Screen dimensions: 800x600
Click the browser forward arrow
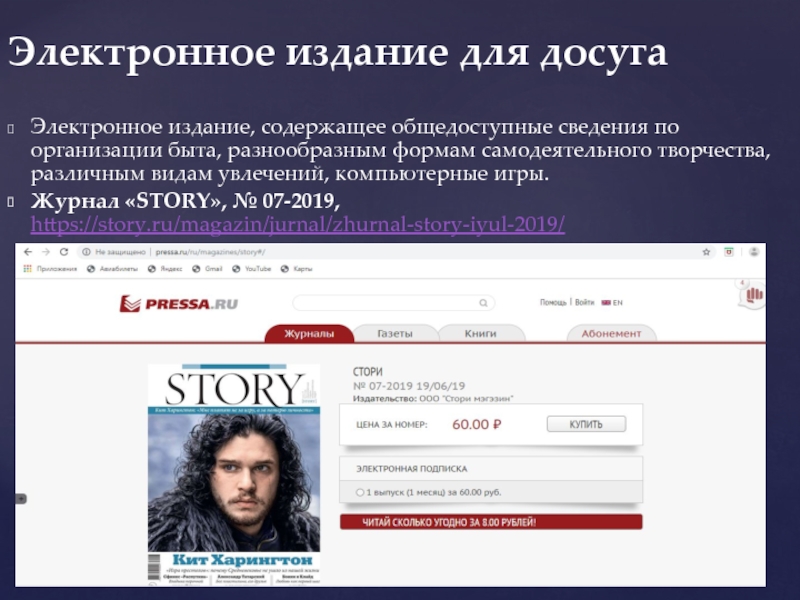(46, 252)
